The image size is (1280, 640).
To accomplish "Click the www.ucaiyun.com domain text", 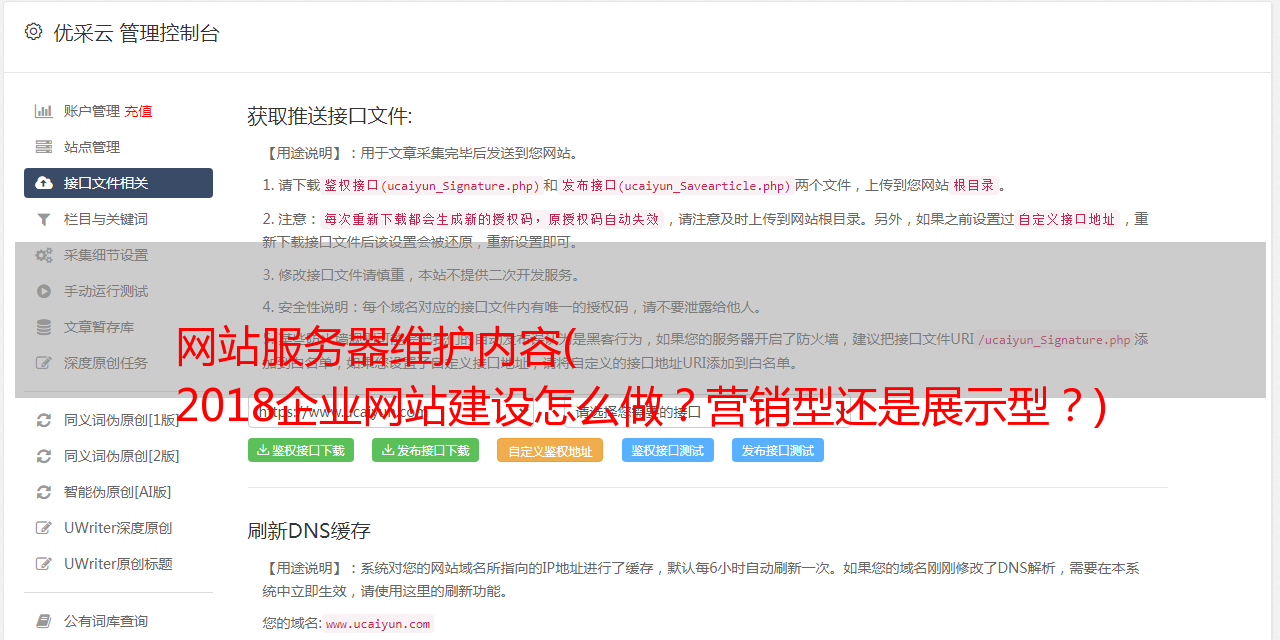I will pyautogui.click(x=378, y=623).
